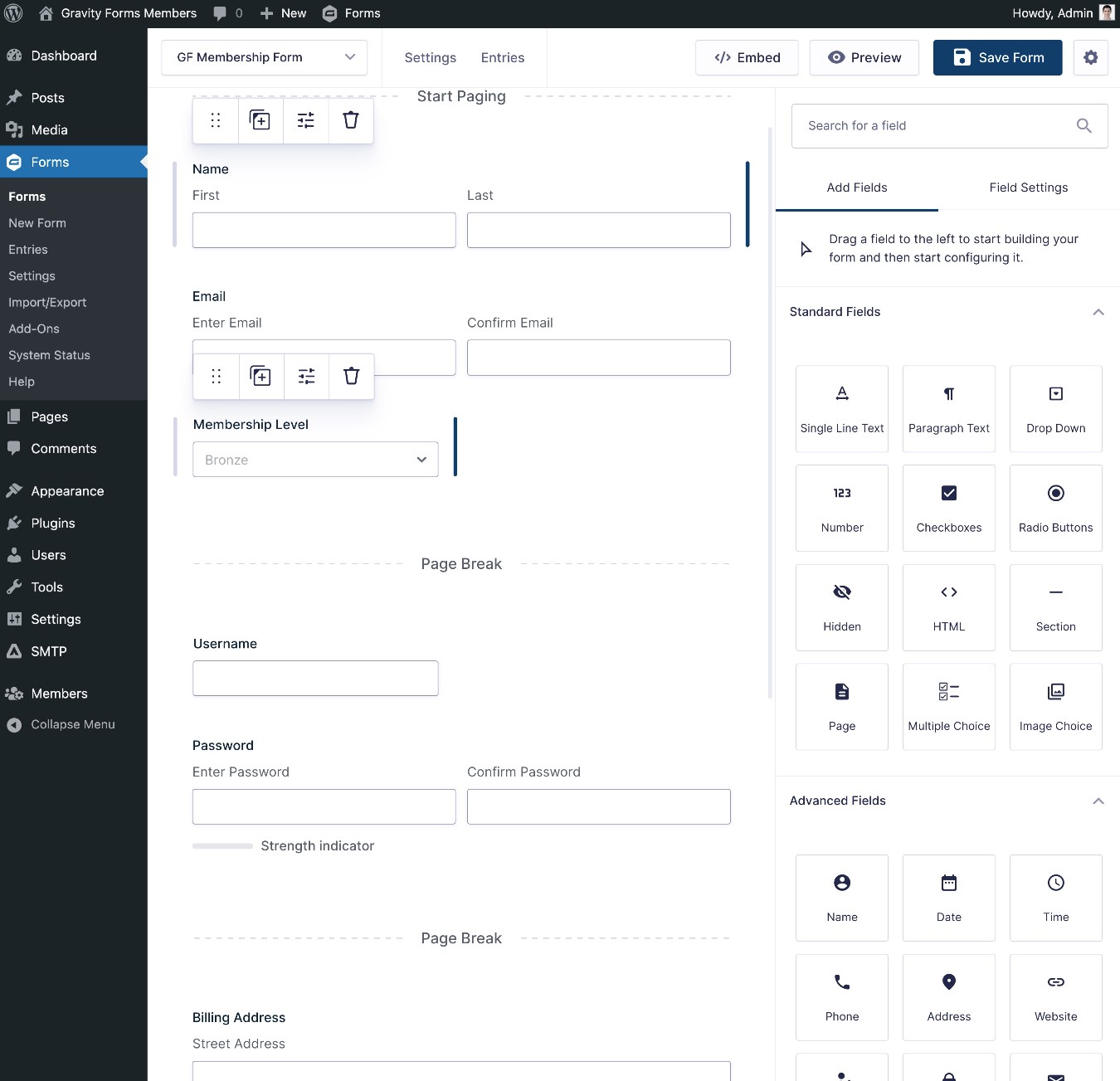The width and height of the screenshot is (1120, 1081).
Task: Open the Email field settings sliders icon
Action: tap(305, 376)
